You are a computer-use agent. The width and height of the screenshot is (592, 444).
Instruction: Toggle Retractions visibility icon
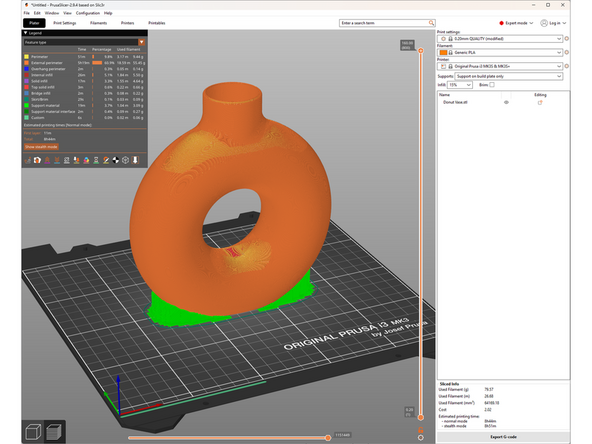pos(47,160)
